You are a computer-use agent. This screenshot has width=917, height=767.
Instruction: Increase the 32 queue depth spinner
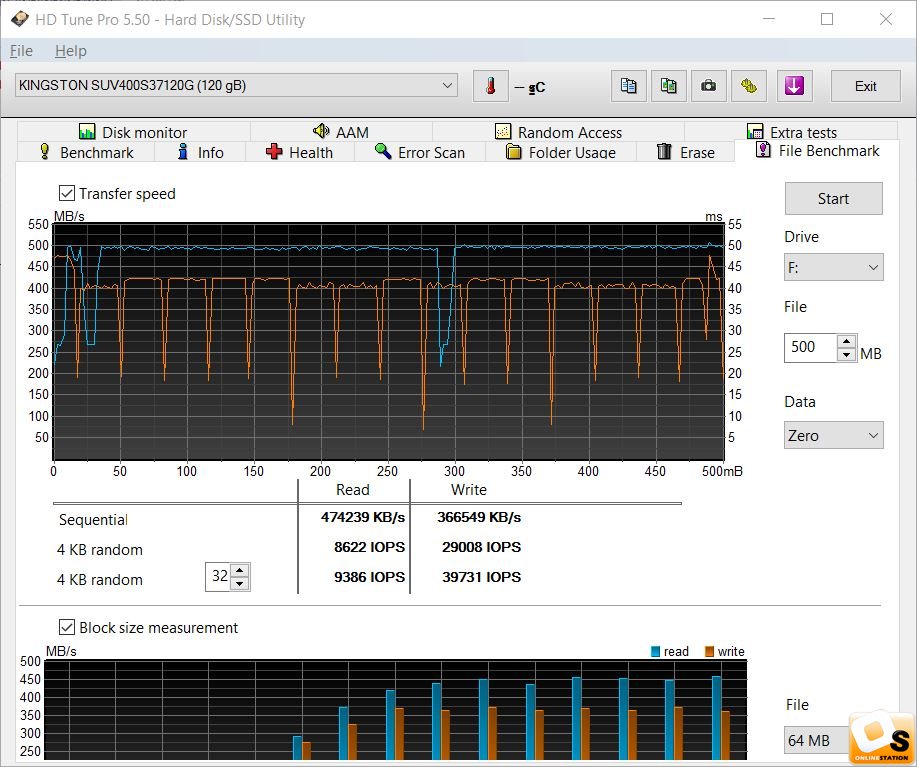click(x=240, y=570)
